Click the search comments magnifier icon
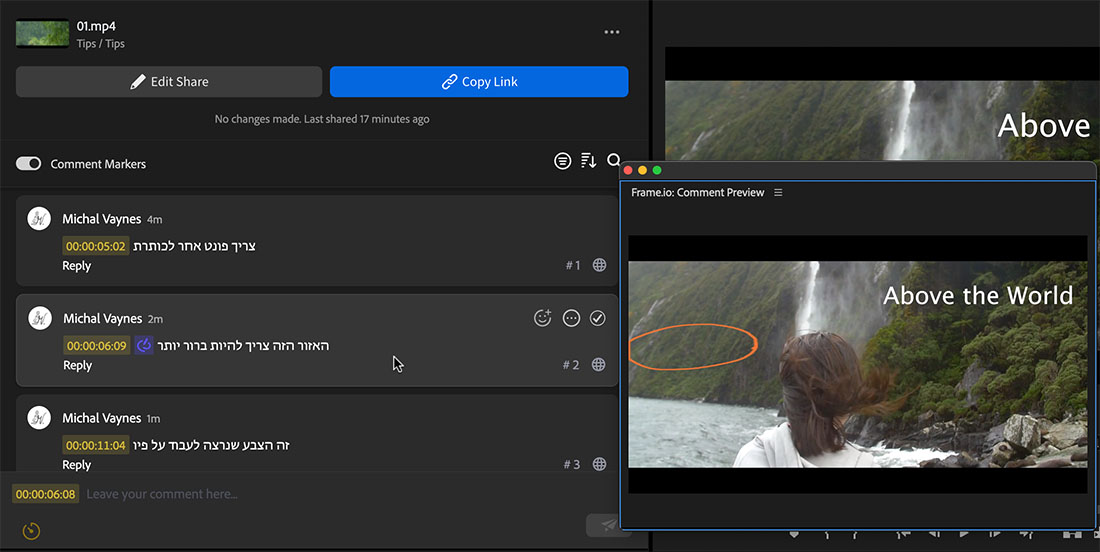Image resolution: width=1100 pixels, height=552 pixels. 613,161
